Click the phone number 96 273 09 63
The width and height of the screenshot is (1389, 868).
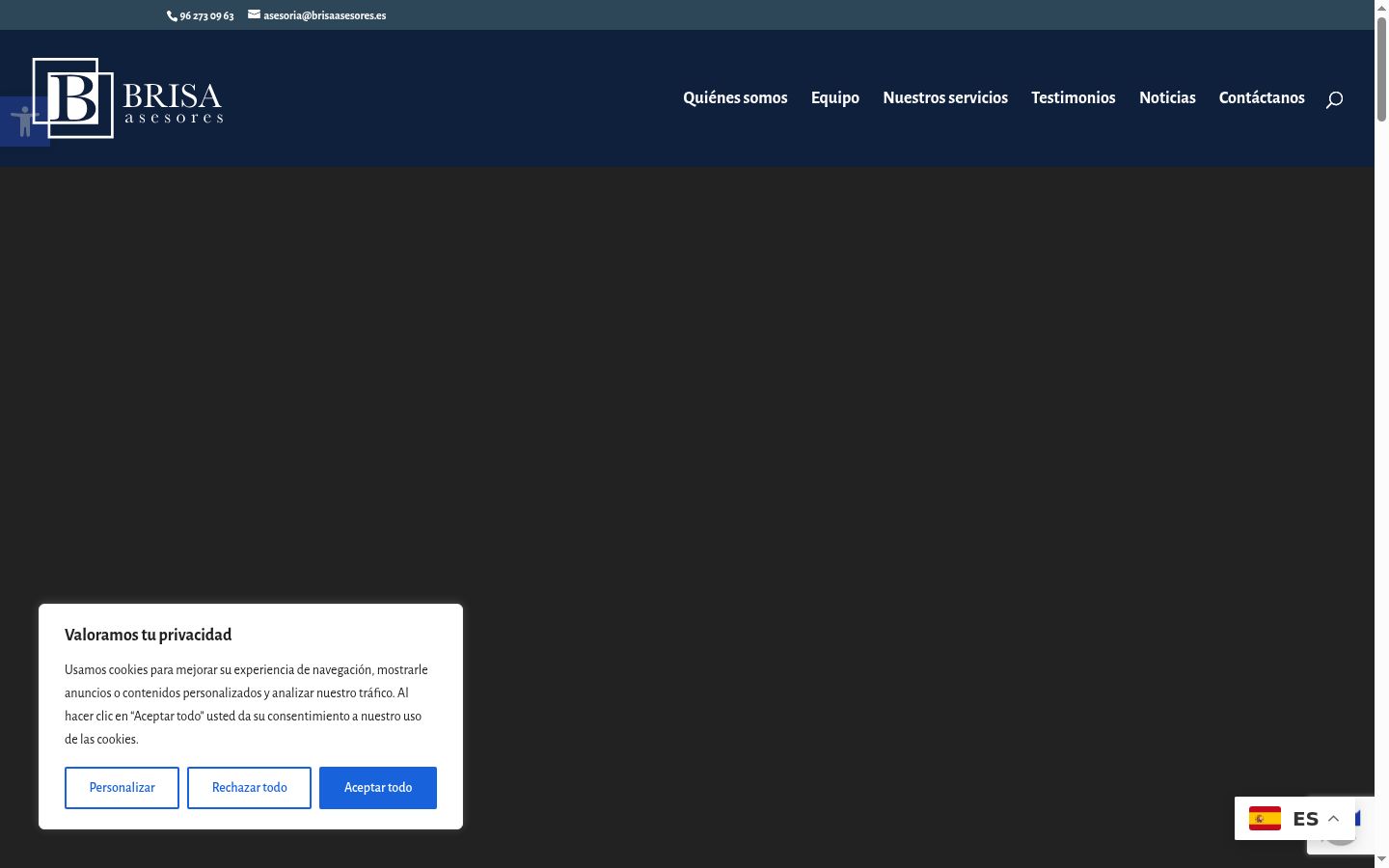(x=206, y=15)
